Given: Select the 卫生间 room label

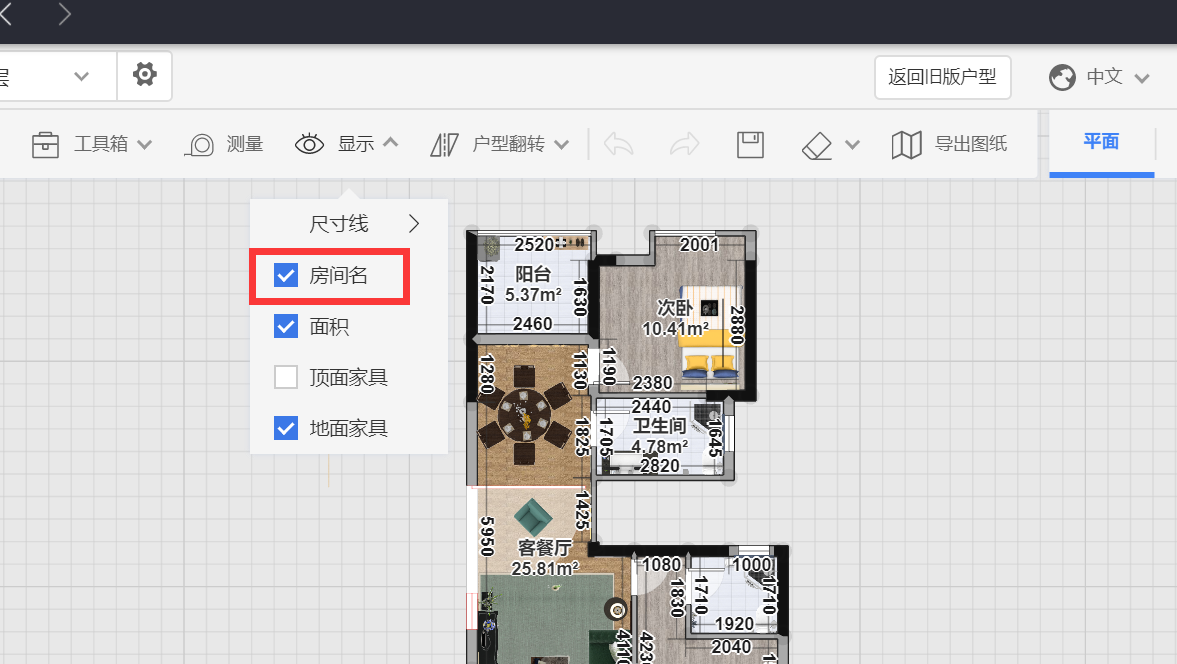Looking at the screenshot, I should tap(659, 426).
